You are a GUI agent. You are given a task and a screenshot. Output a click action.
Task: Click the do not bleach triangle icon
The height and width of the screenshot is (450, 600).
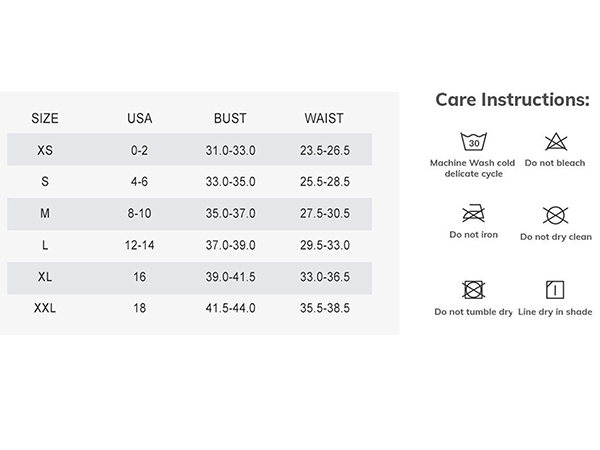pos(556,142)
